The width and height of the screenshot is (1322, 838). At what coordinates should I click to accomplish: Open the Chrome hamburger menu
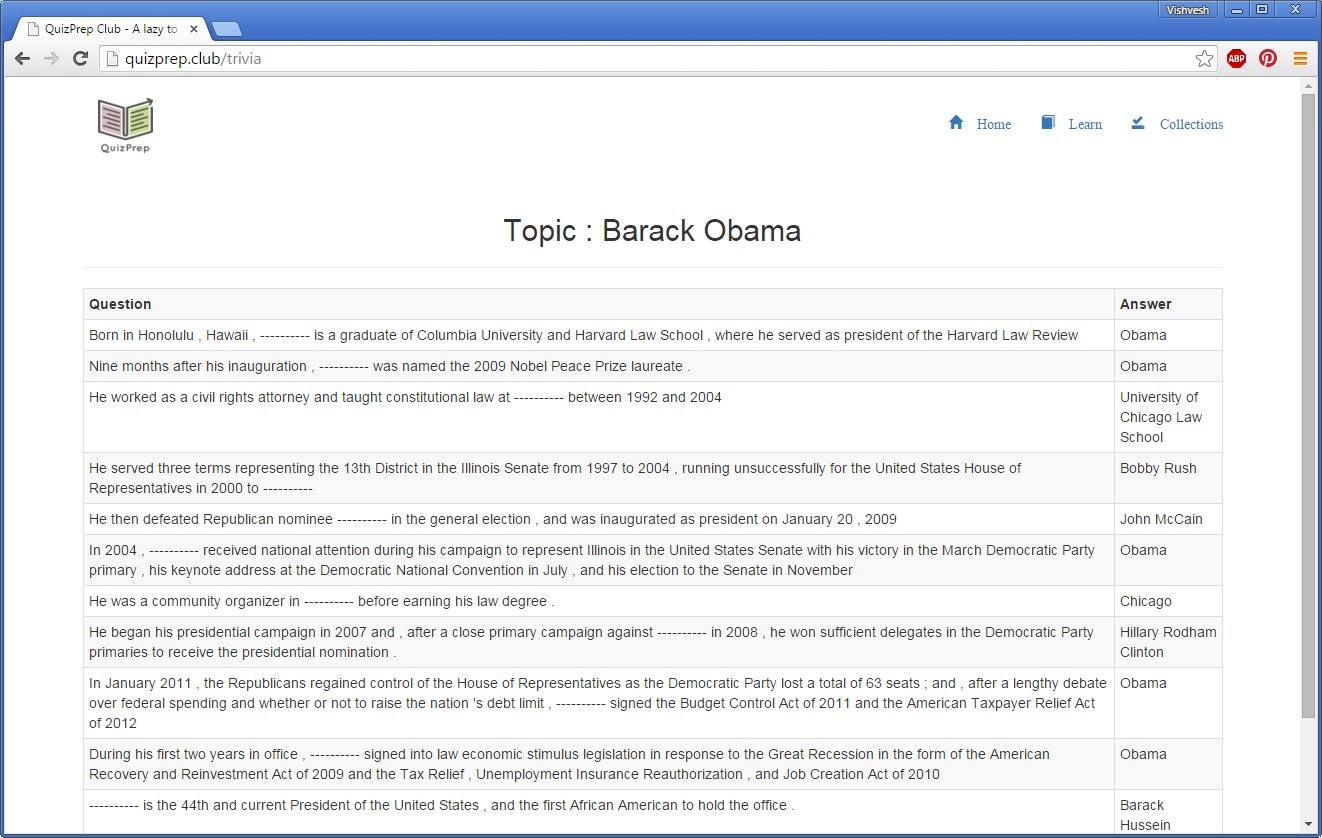[x=1300, y=58]
